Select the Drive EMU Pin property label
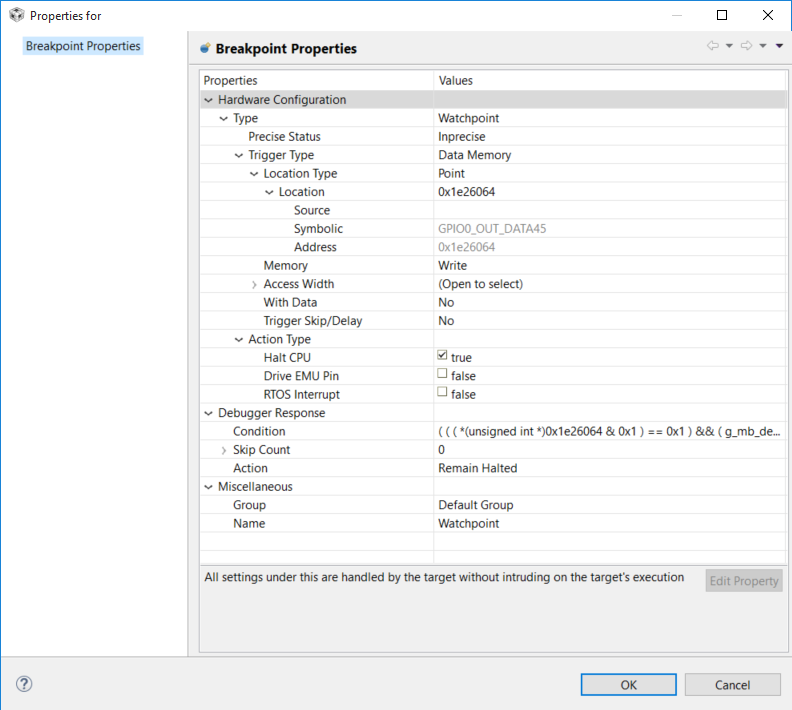Image resolution: width=792 pixels, height=710 pixels. click(301, 376)
